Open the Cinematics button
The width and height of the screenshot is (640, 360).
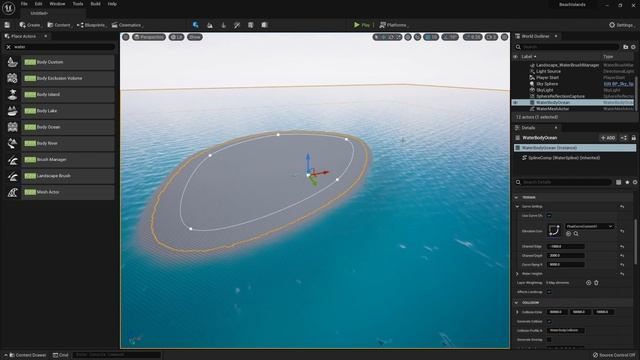(127, 25)
